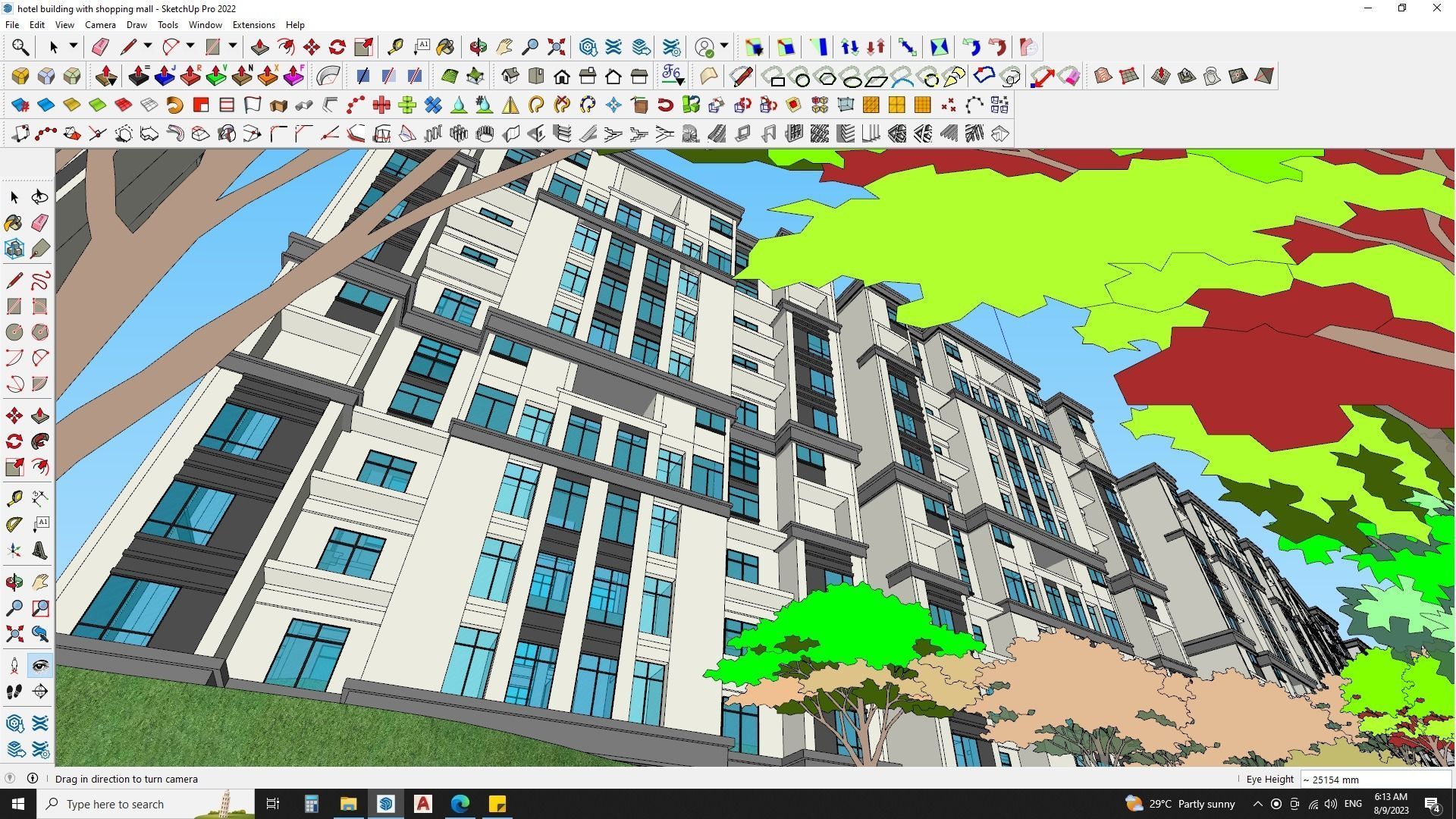Click the 'Type here to search' box
Screen dimensions: 1456x819
pos(146,804)
